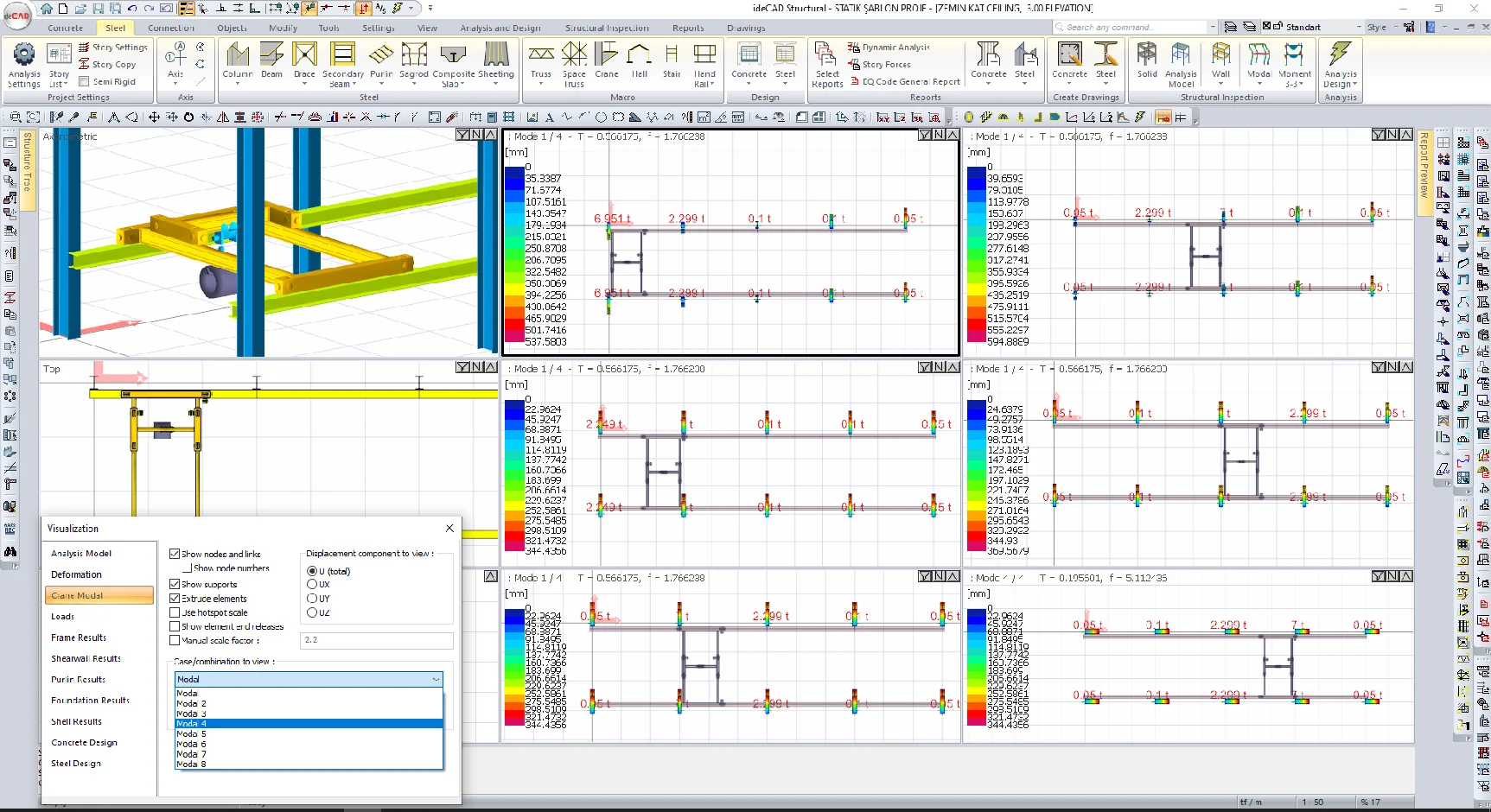The width and height of the screenshot is (1491, 812).
Task: Select Deformation in the Visualization list
Action: [76, 574]
